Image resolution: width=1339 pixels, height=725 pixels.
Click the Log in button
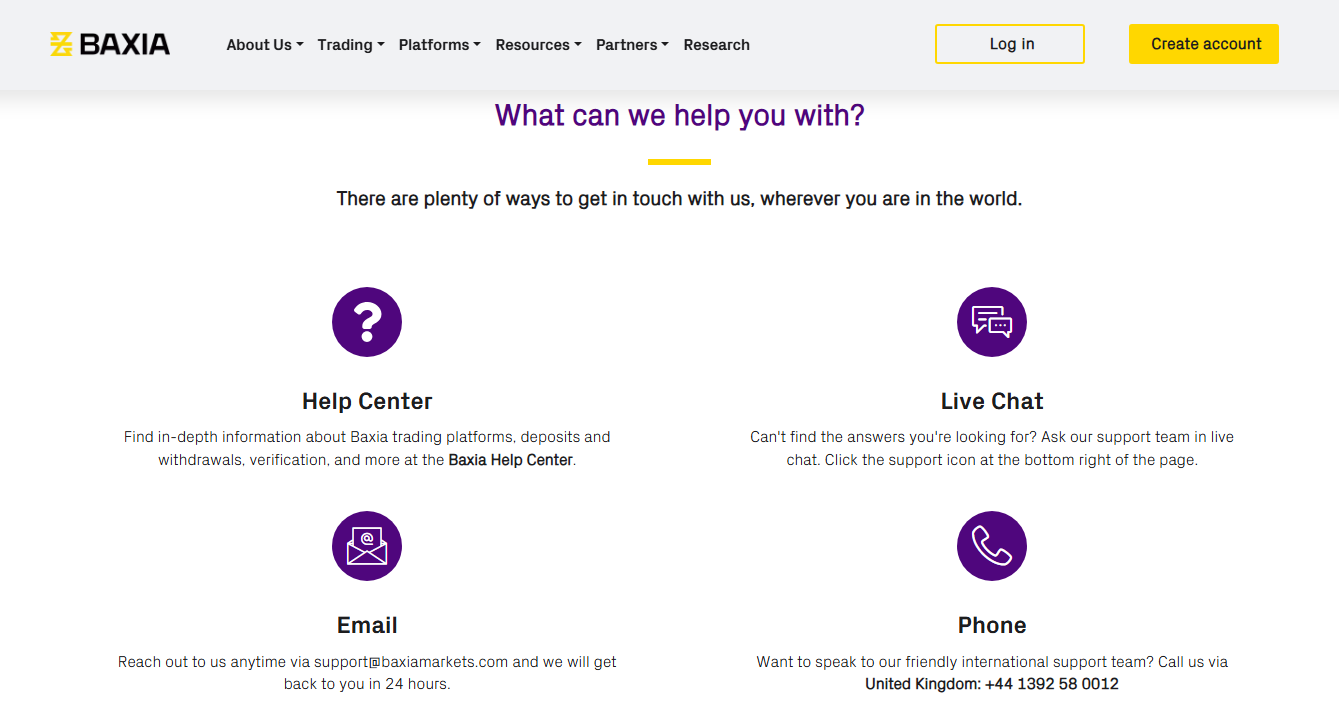point(1010,44)
